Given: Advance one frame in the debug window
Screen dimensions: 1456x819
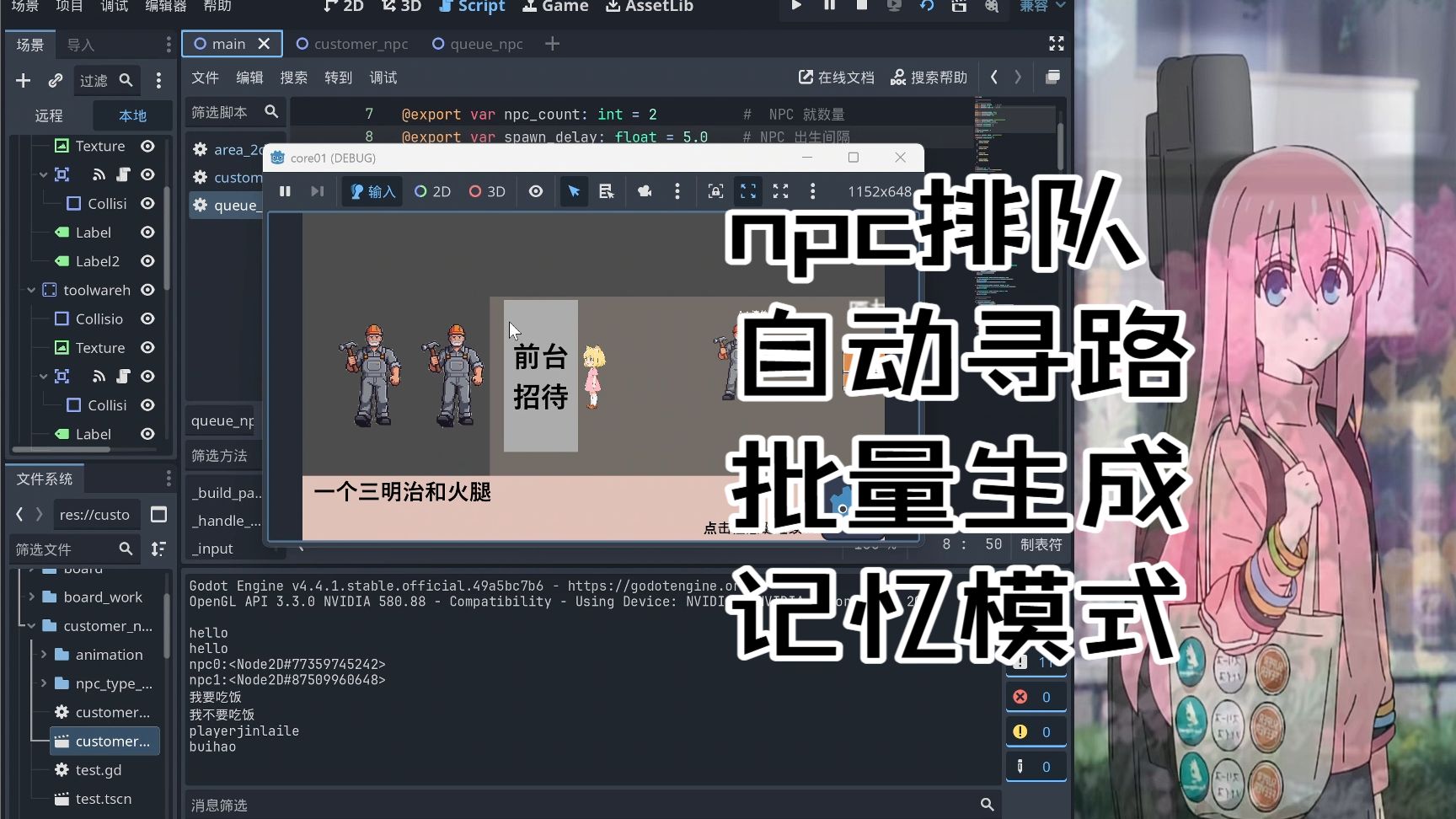Looking at the screenshot, I should pyautogui.click(x=317, y=191).
